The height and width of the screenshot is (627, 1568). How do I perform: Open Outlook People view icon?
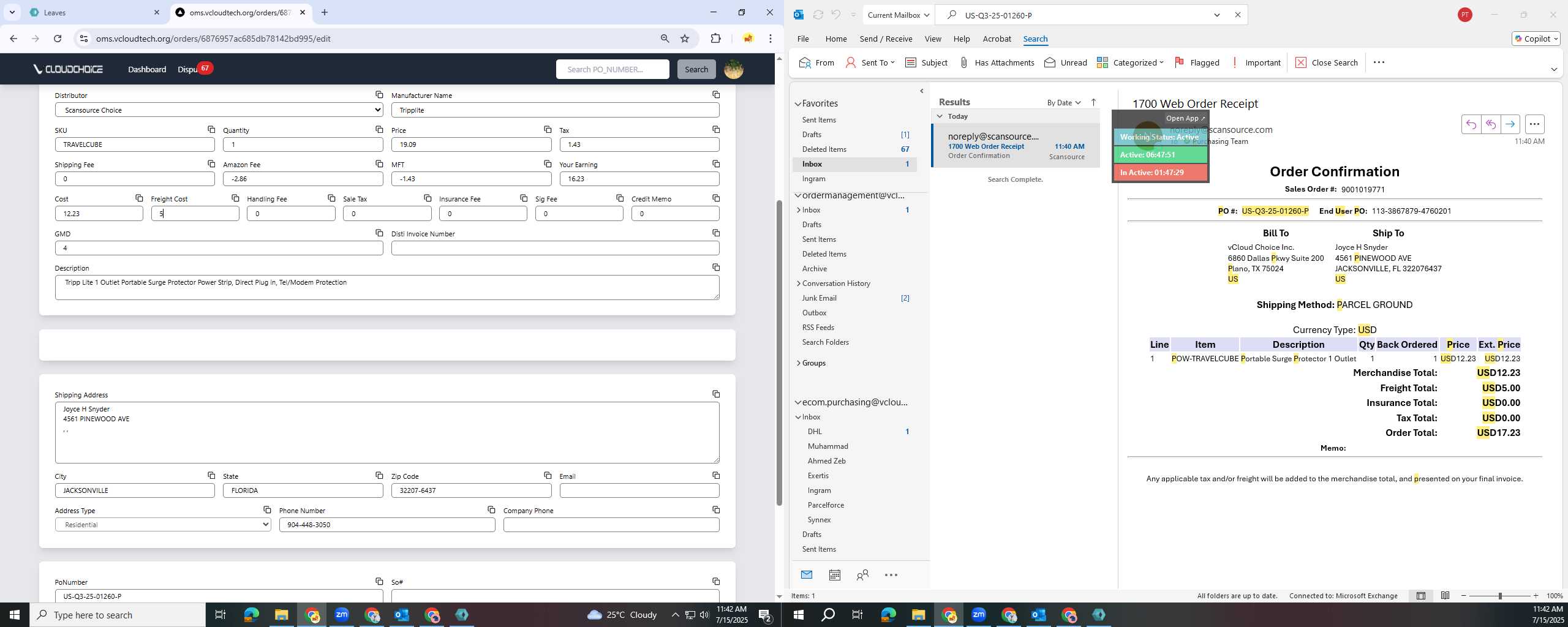pyautogui.click(x=862, y=575)
